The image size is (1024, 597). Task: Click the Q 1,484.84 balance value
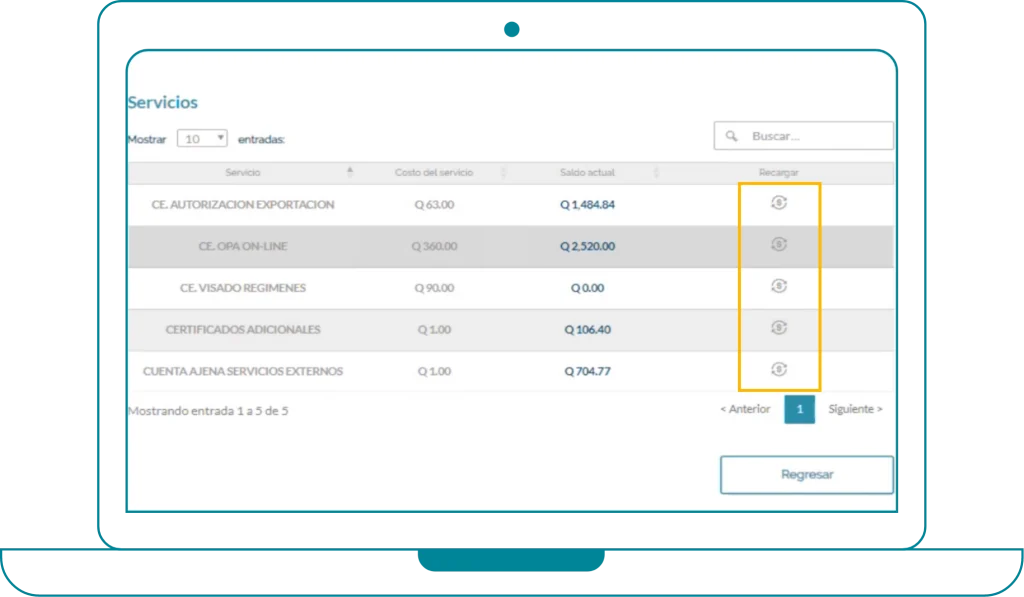tap(587, 205)
